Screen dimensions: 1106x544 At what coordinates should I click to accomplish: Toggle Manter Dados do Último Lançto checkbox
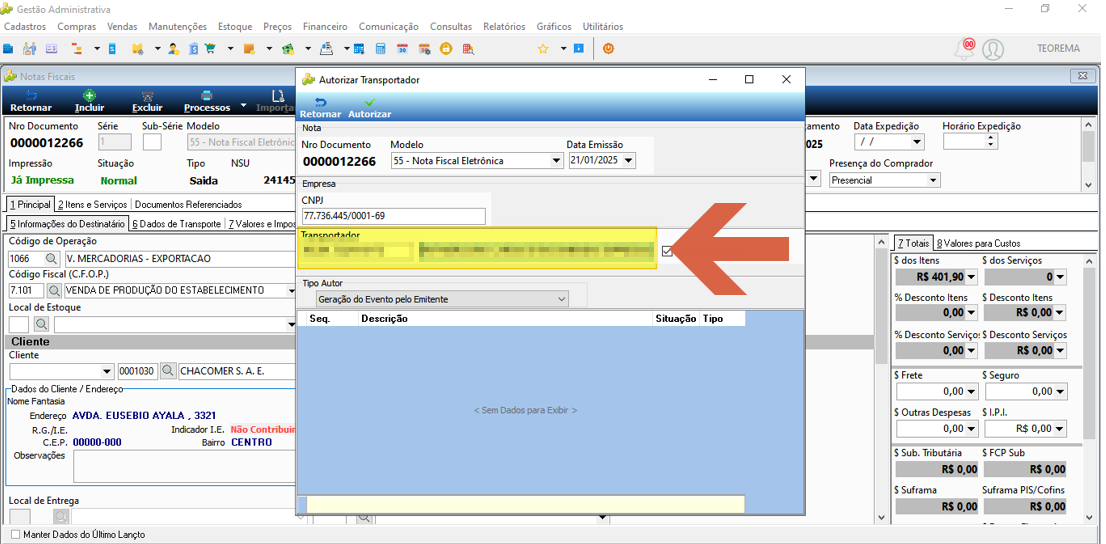pos(16,535)
